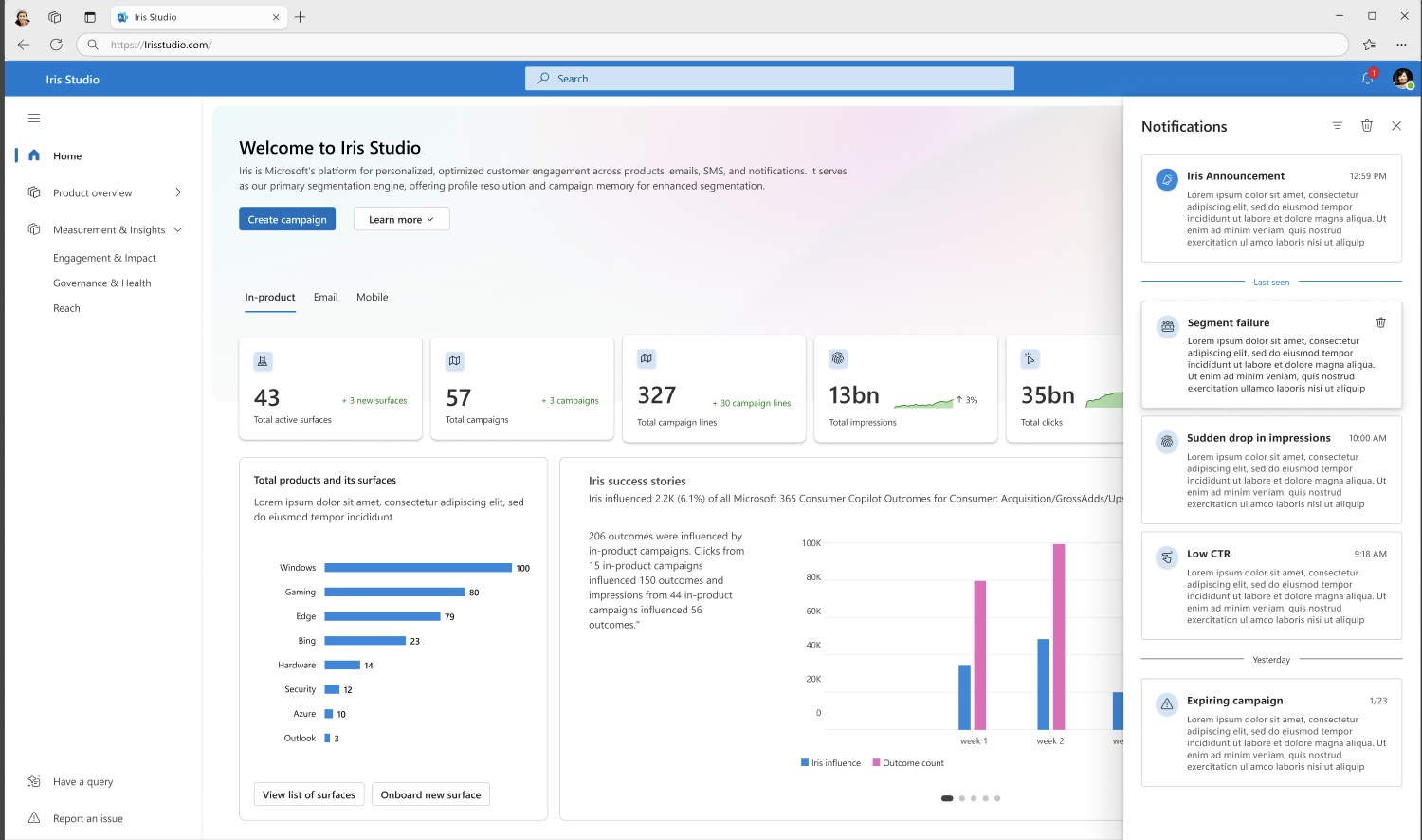The width and height of the screenshot is (1422, 840).
Task: Switch to the Mobile tab
Action: (373, 297)
